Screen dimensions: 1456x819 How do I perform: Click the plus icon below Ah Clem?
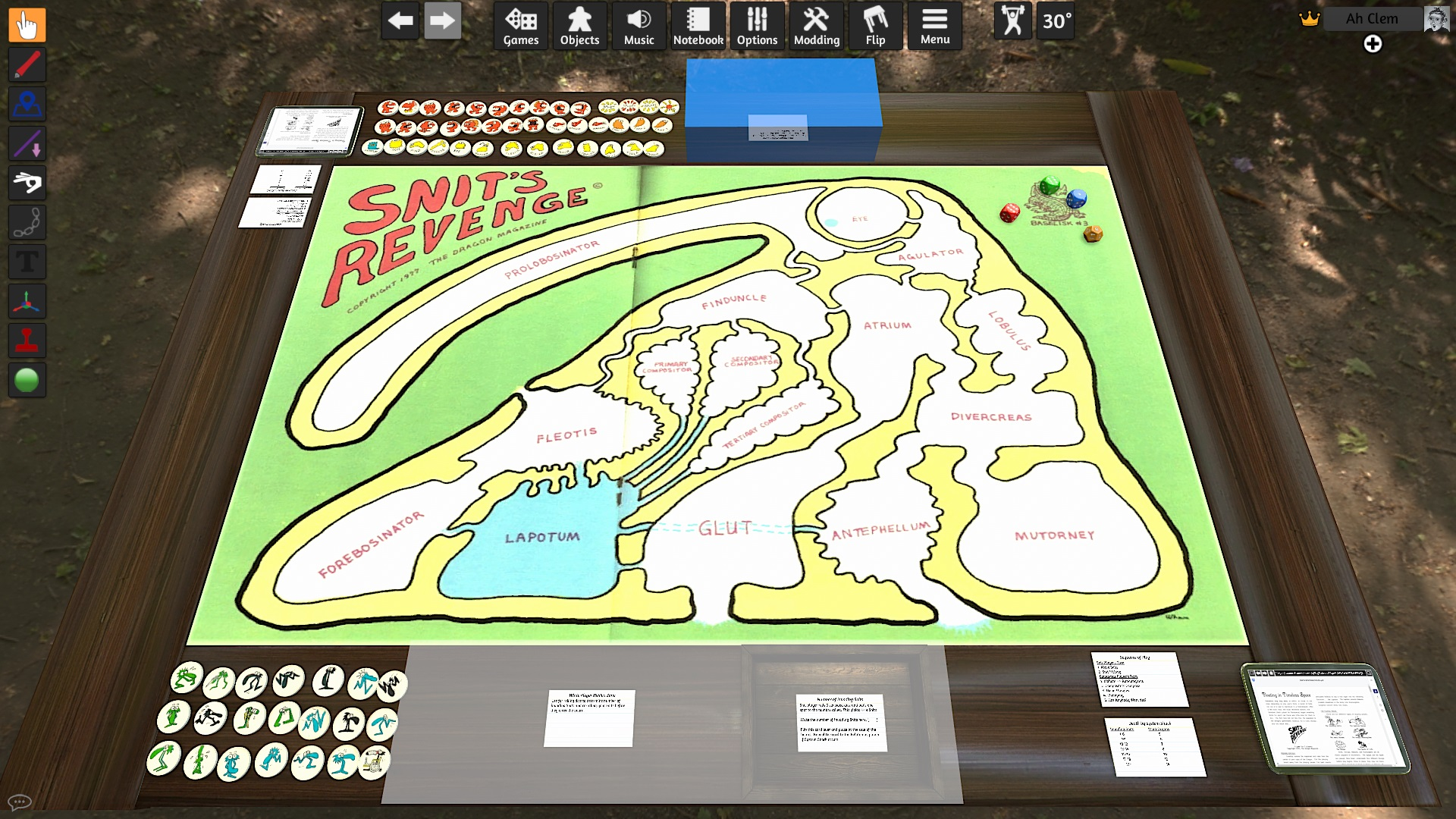tap(1372, 44)
